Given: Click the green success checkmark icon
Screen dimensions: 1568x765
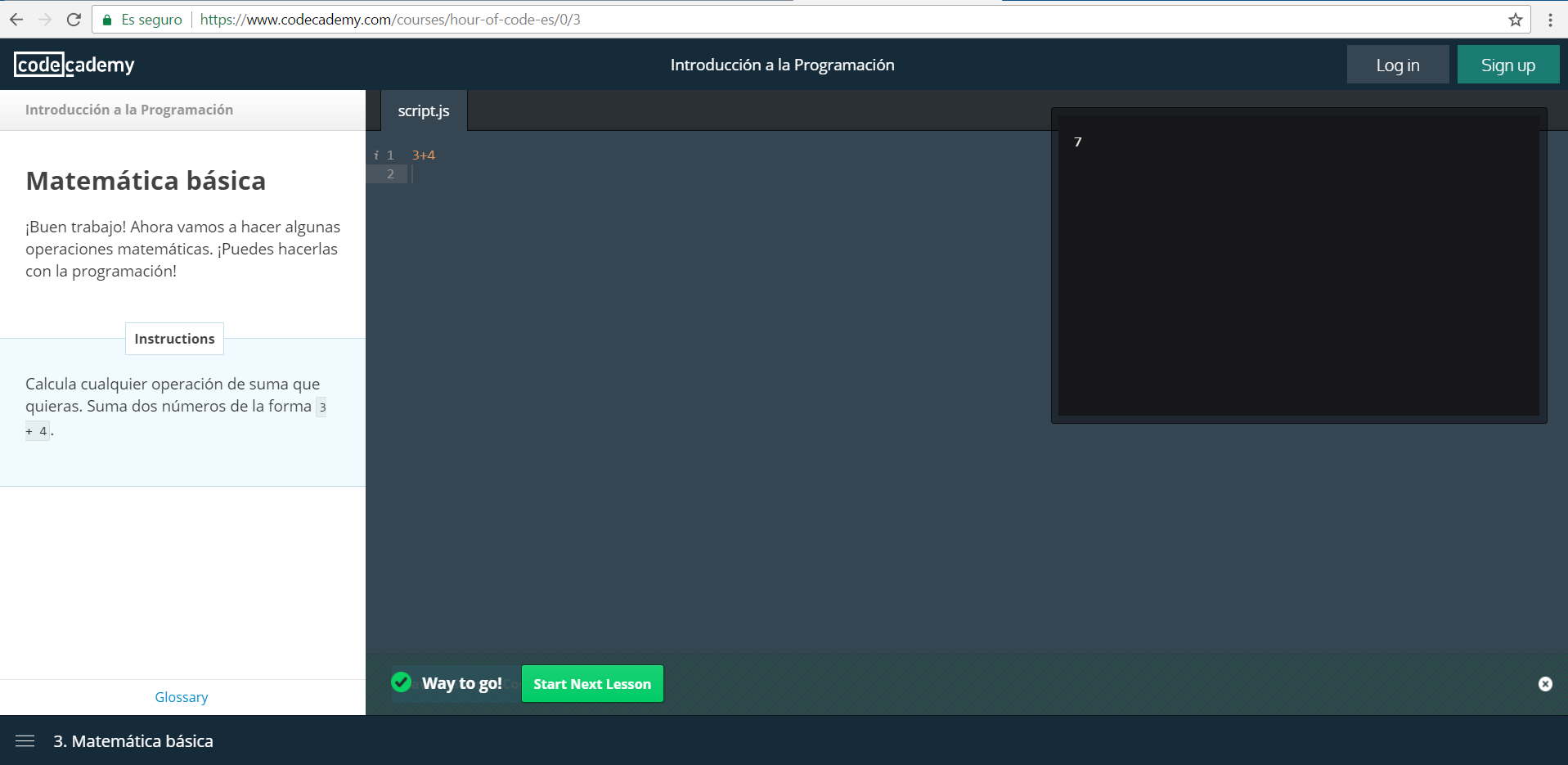Looking at the screenshot, I should pos(401,682).
